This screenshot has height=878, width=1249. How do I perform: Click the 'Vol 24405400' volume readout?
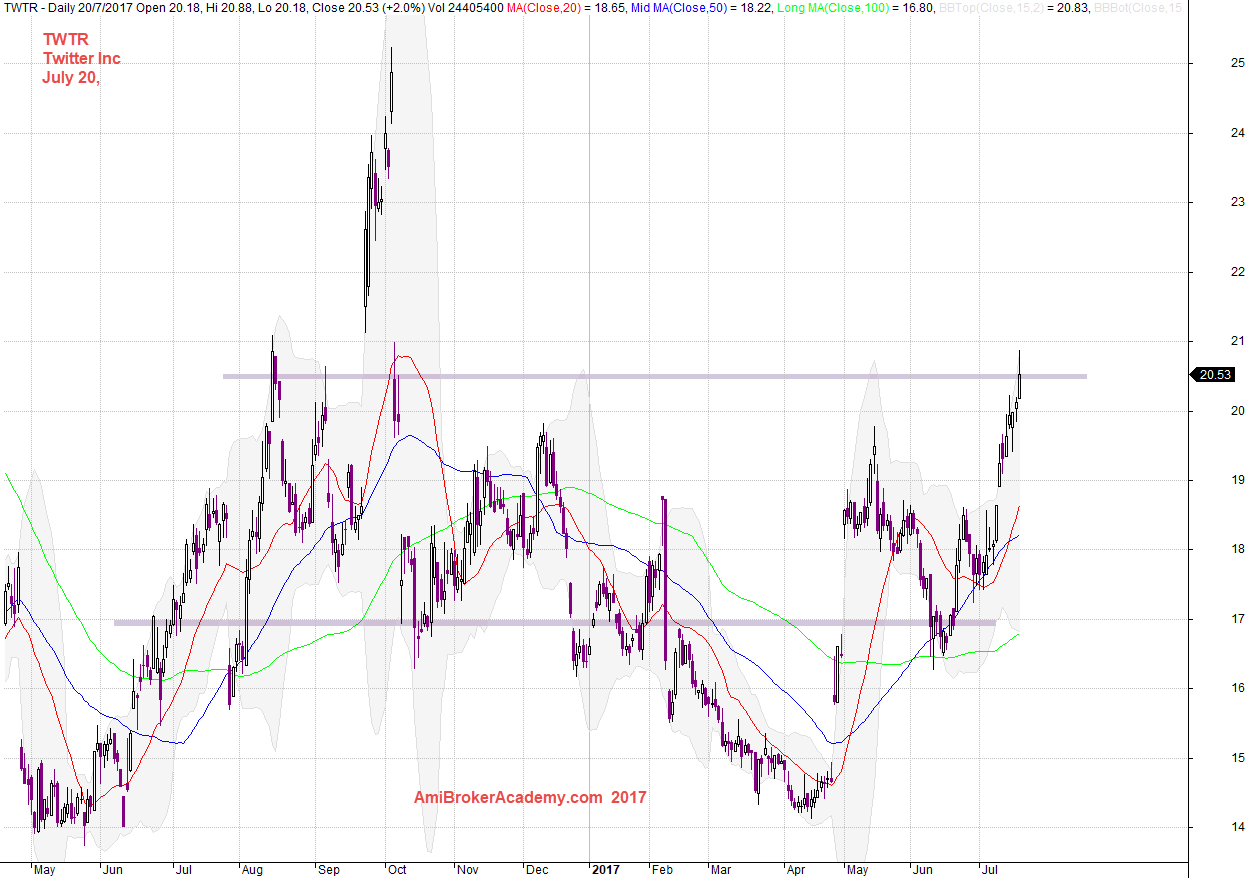[465, 8]
